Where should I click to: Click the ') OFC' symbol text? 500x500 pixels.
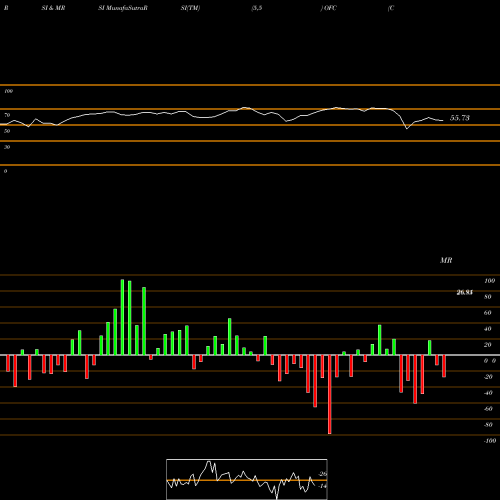(x=329, y=8)
